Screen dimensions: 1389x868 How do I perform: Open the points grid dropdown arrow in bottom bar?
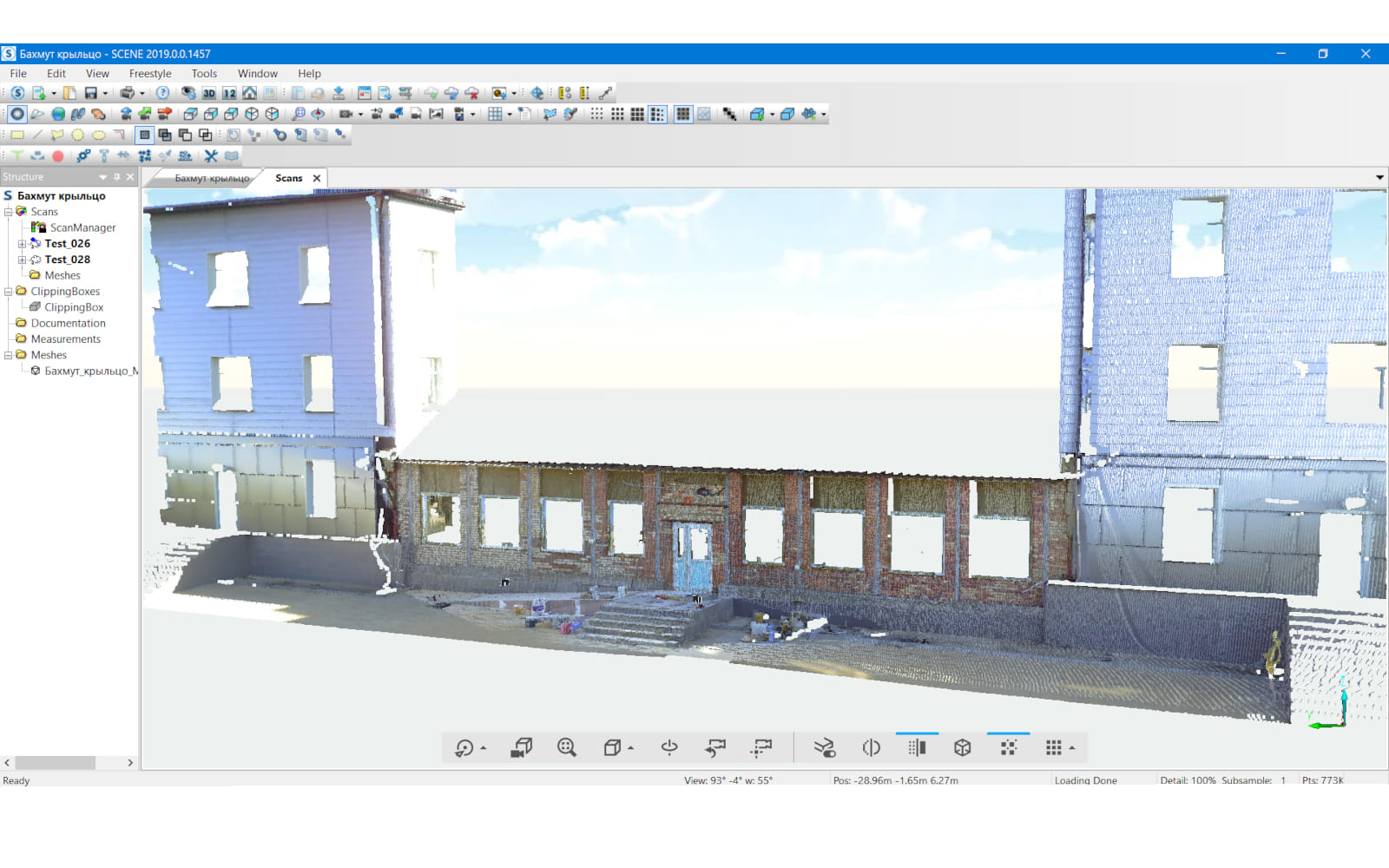[1072, 748]
